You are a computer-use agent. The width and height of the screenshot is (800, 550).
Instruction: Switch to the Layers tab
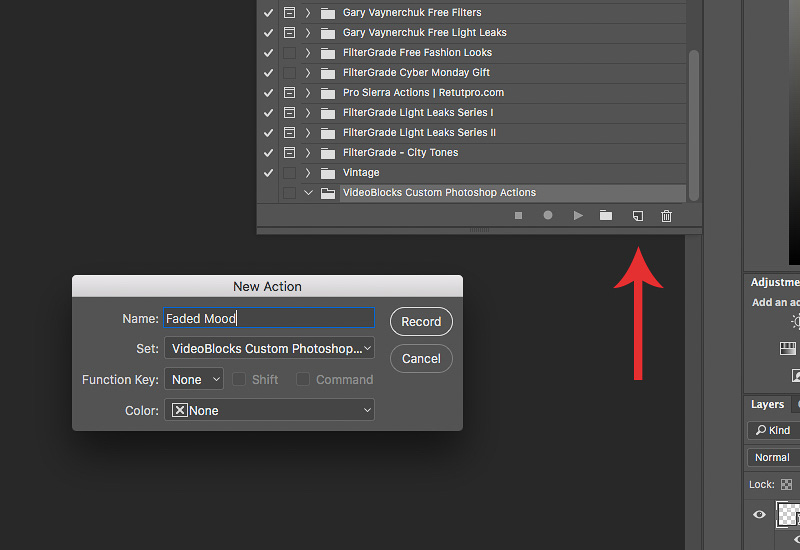(767, 404)
